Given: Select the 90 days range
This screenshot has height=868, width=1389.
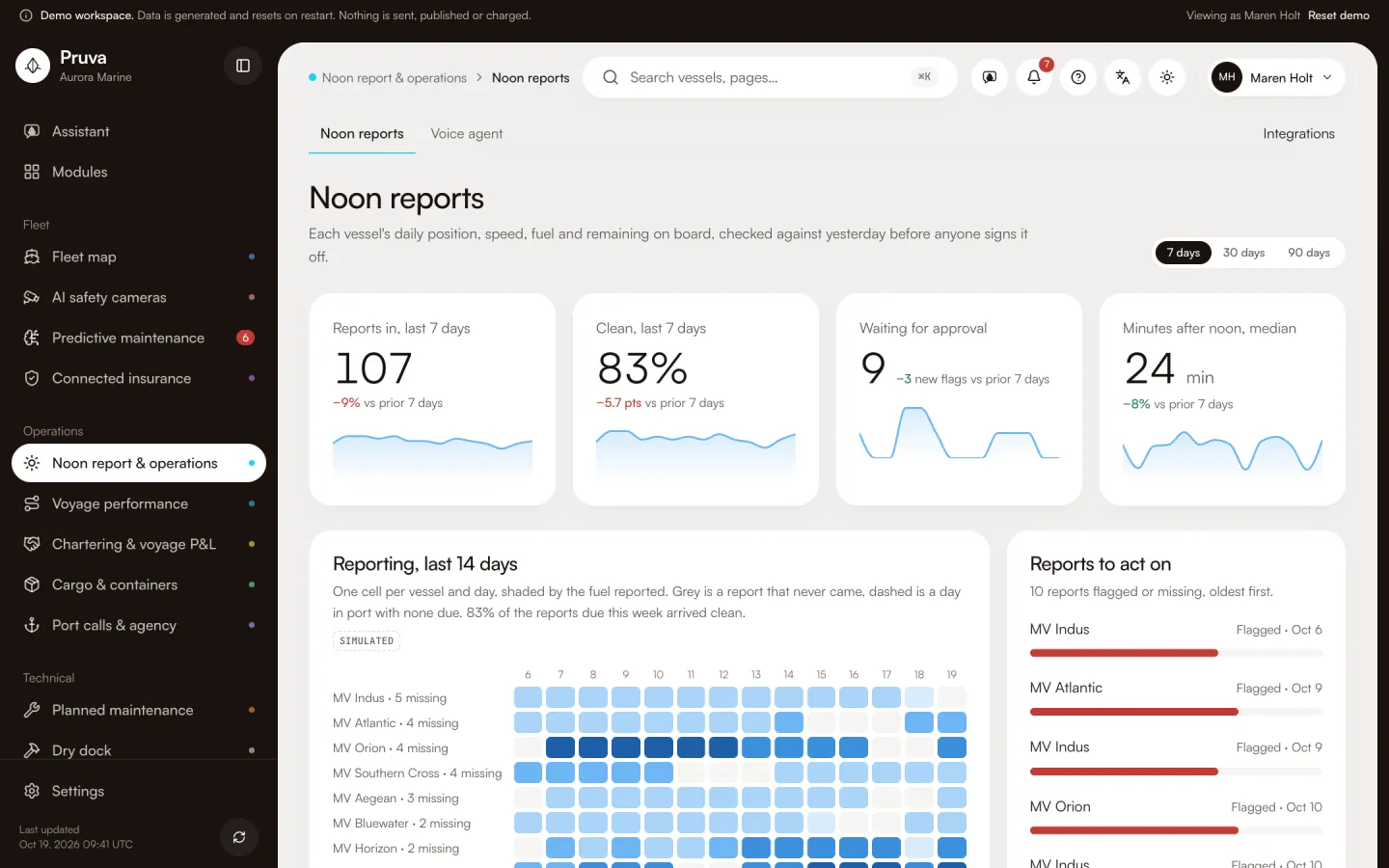Looking at the screenshot, I should coord(1309,253).
